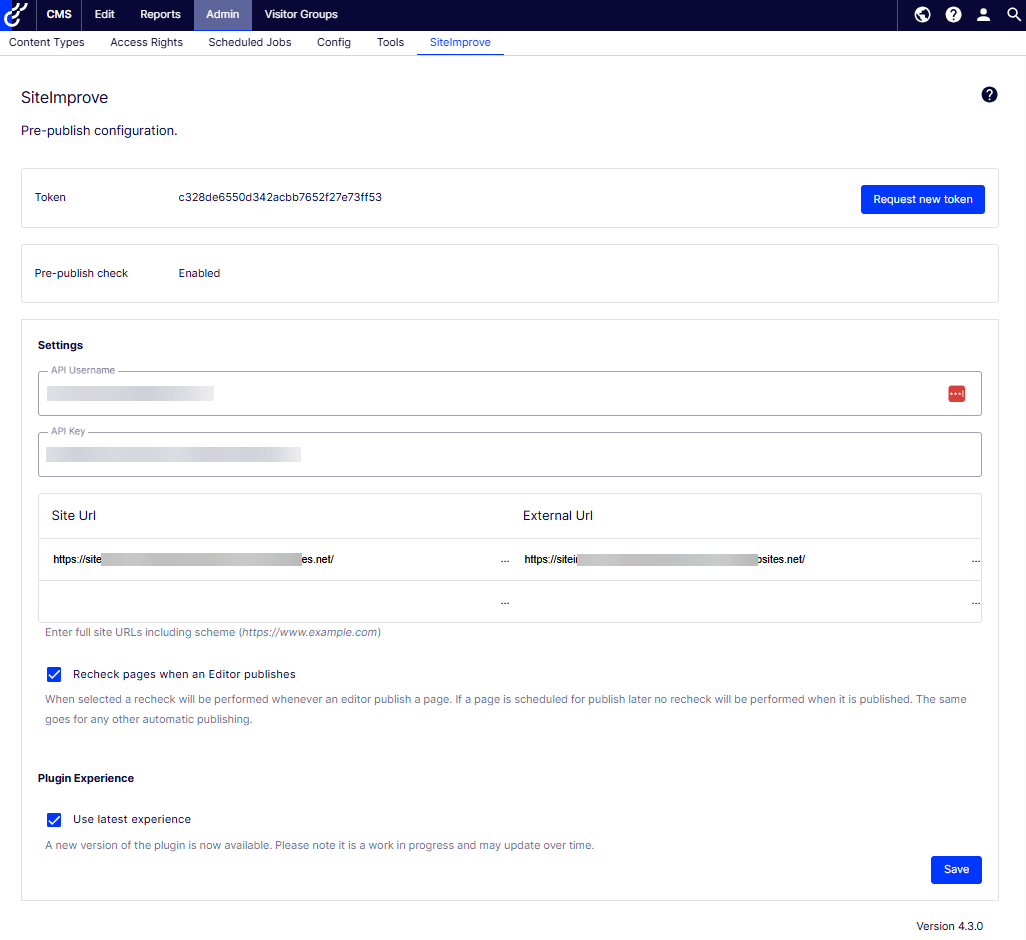The width and height of the screenshot is (1026, 940).
Task: Click the Optimizely logo icon
Action: pos(14,14)
